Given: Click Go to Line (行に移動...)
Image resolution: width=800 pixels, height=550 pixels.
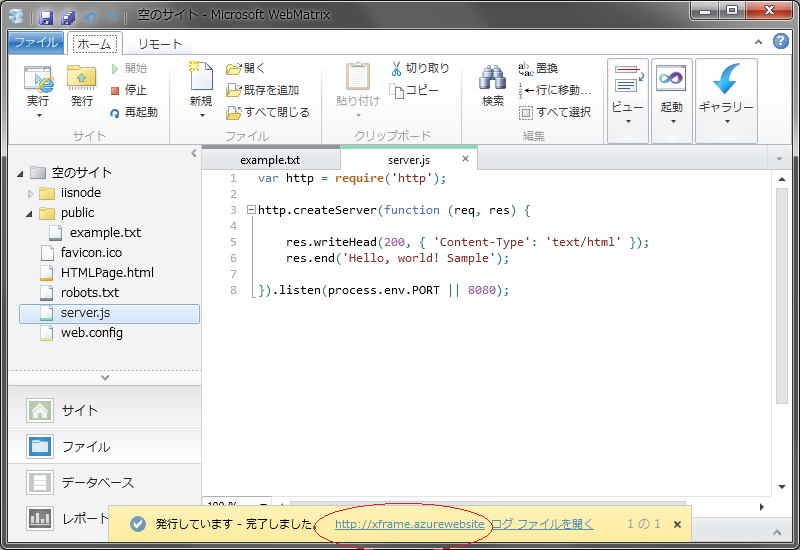Looking at the screenshot, I should click(x=555, y=90).
